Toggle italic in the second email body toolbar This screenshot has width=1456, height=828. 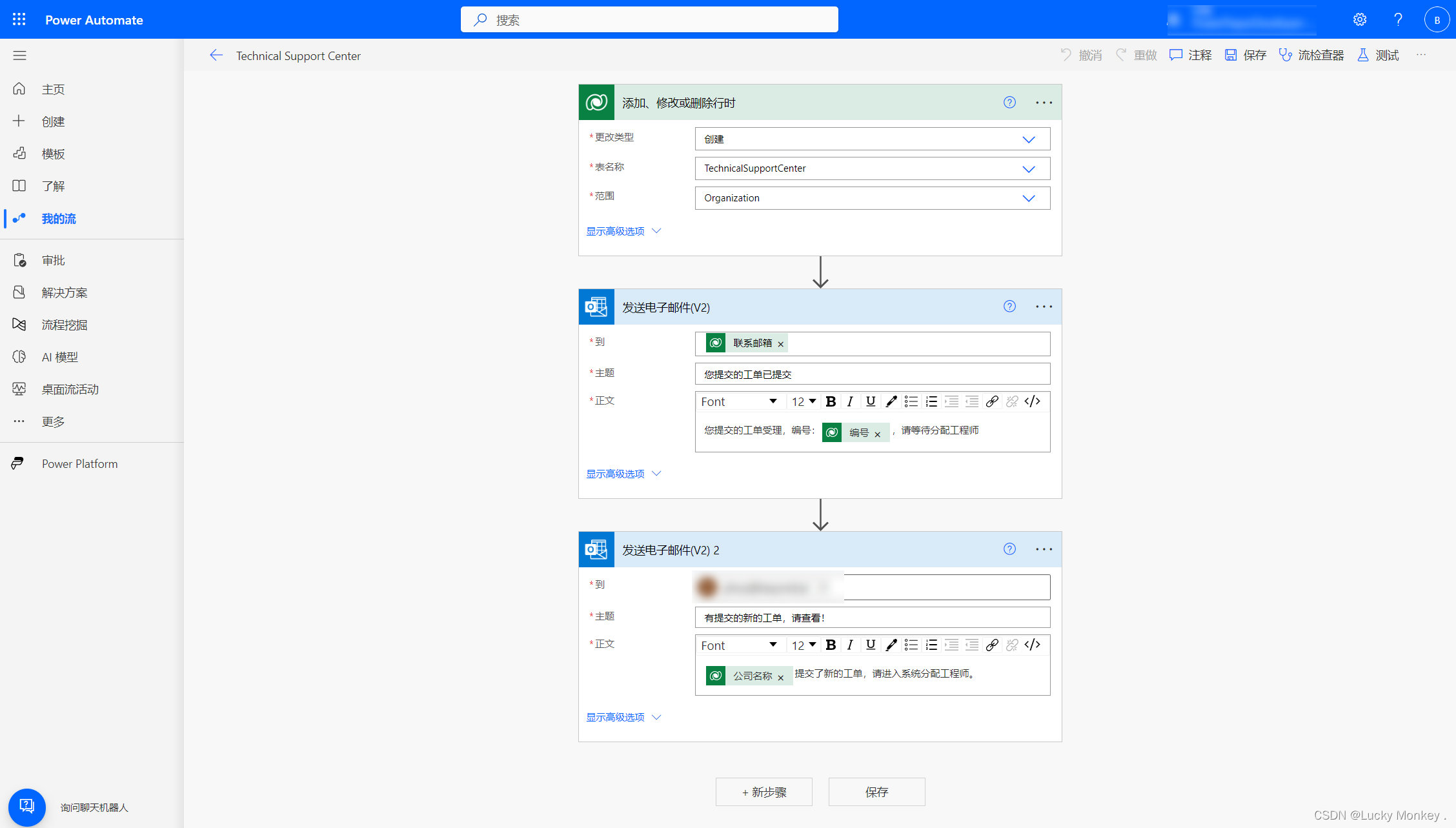[x=850, y=645]
